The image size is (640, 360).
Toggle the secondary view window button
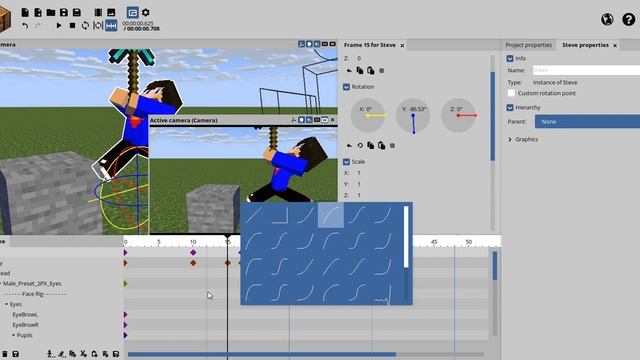[x=132, y=12]
